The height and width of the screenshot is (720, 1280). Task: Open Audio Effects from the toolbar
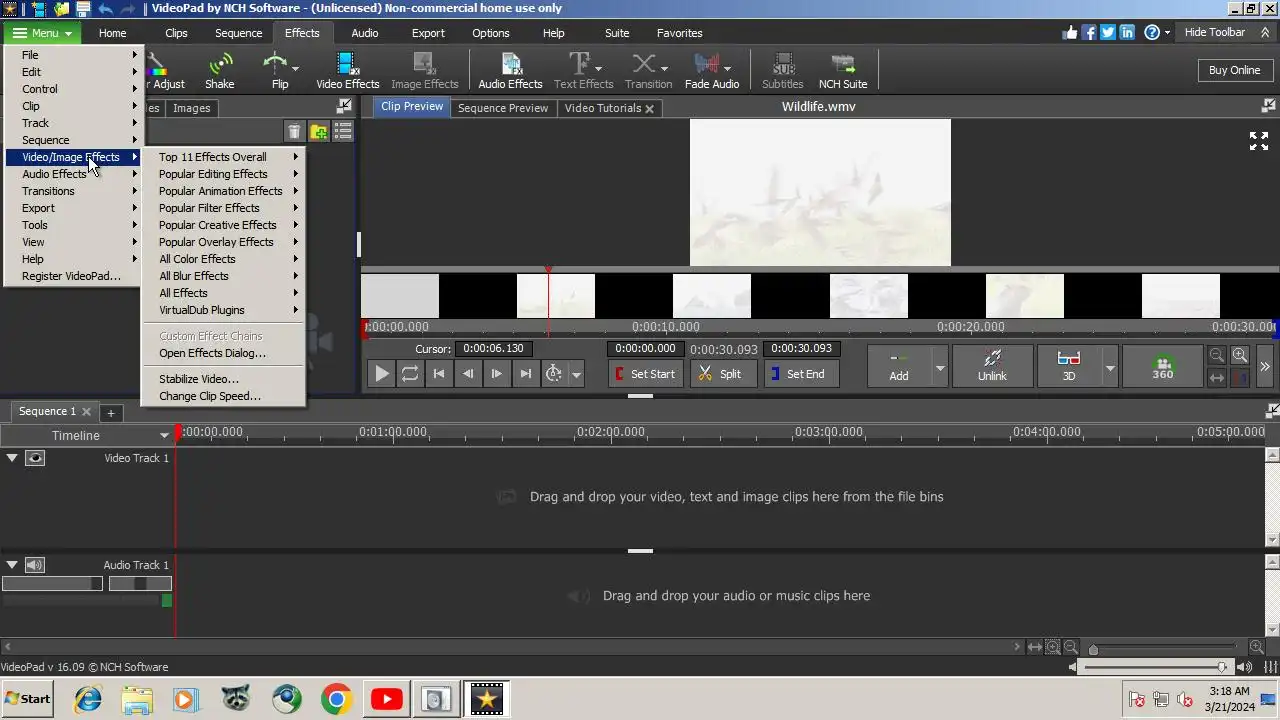pos(510,71)
